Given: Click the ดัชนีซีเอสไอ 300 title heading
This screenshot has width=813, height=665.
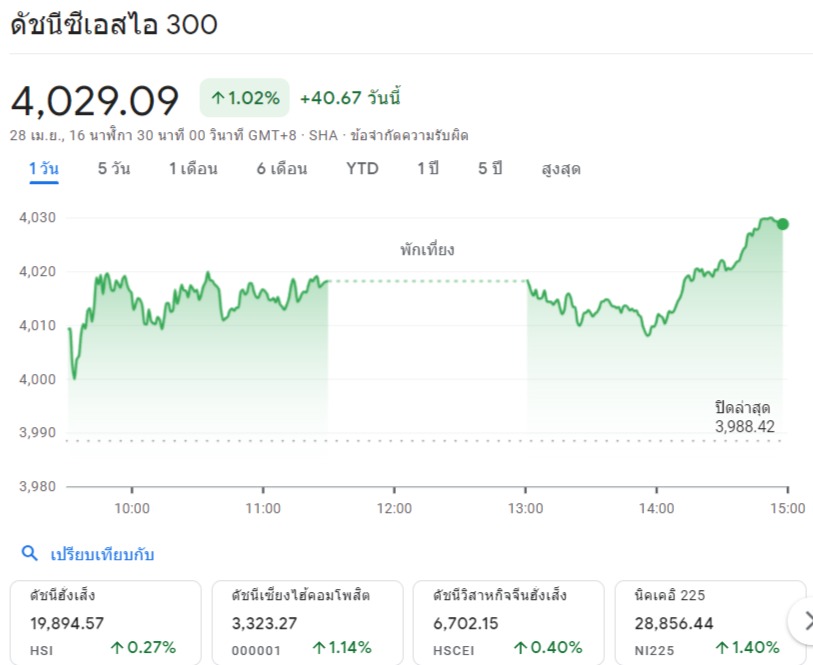Looking at the screenshot, I should pyautogui.click(x=113, y=25).
